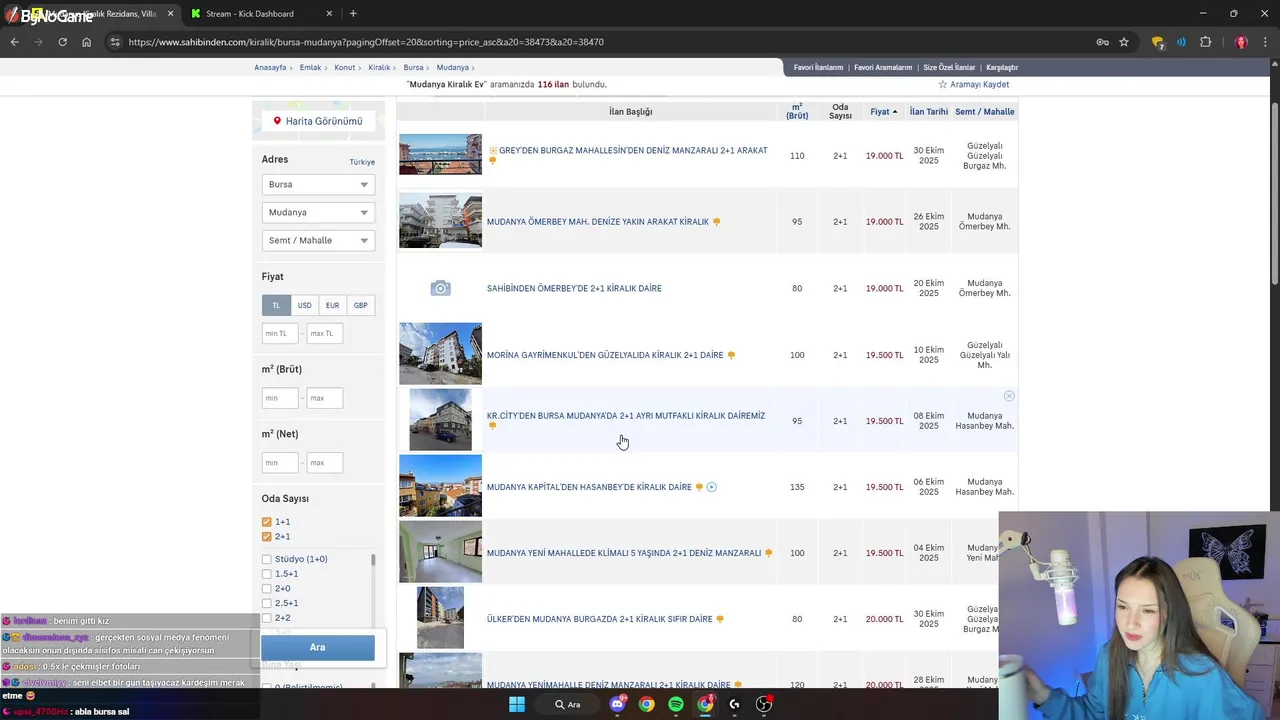This screenshot has width=1280, height=720.
Task: Check the Stüdyo (1+0) room option
Action: click(x=267, y=559)
